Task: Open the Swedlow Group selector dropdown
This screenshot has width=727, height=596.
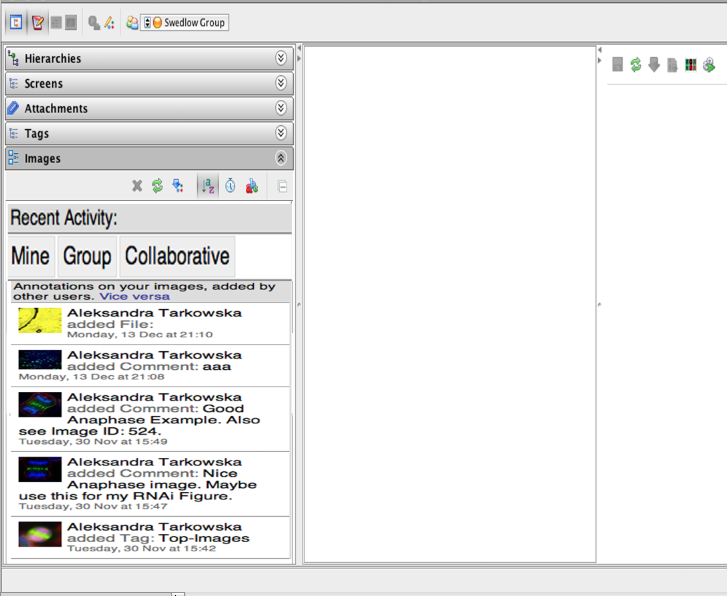Action: point(185,22)
